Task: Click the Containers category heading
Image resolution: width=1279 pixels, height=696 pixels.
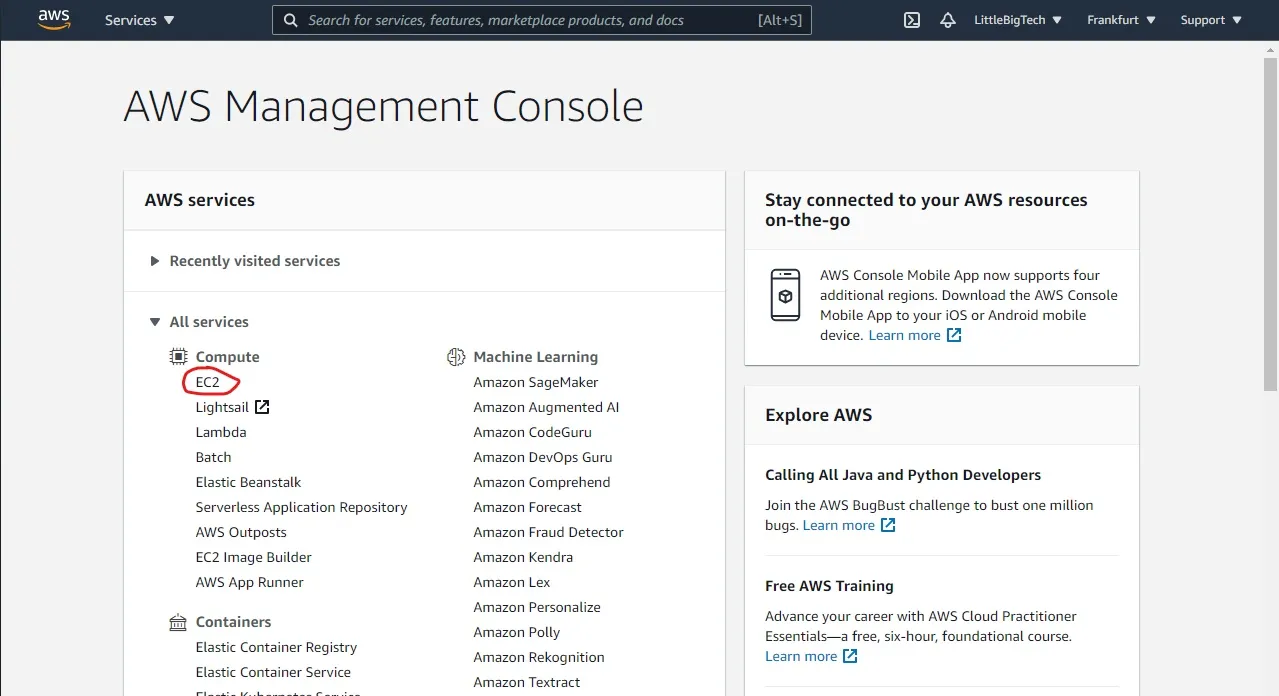Action: click(233, 622)
